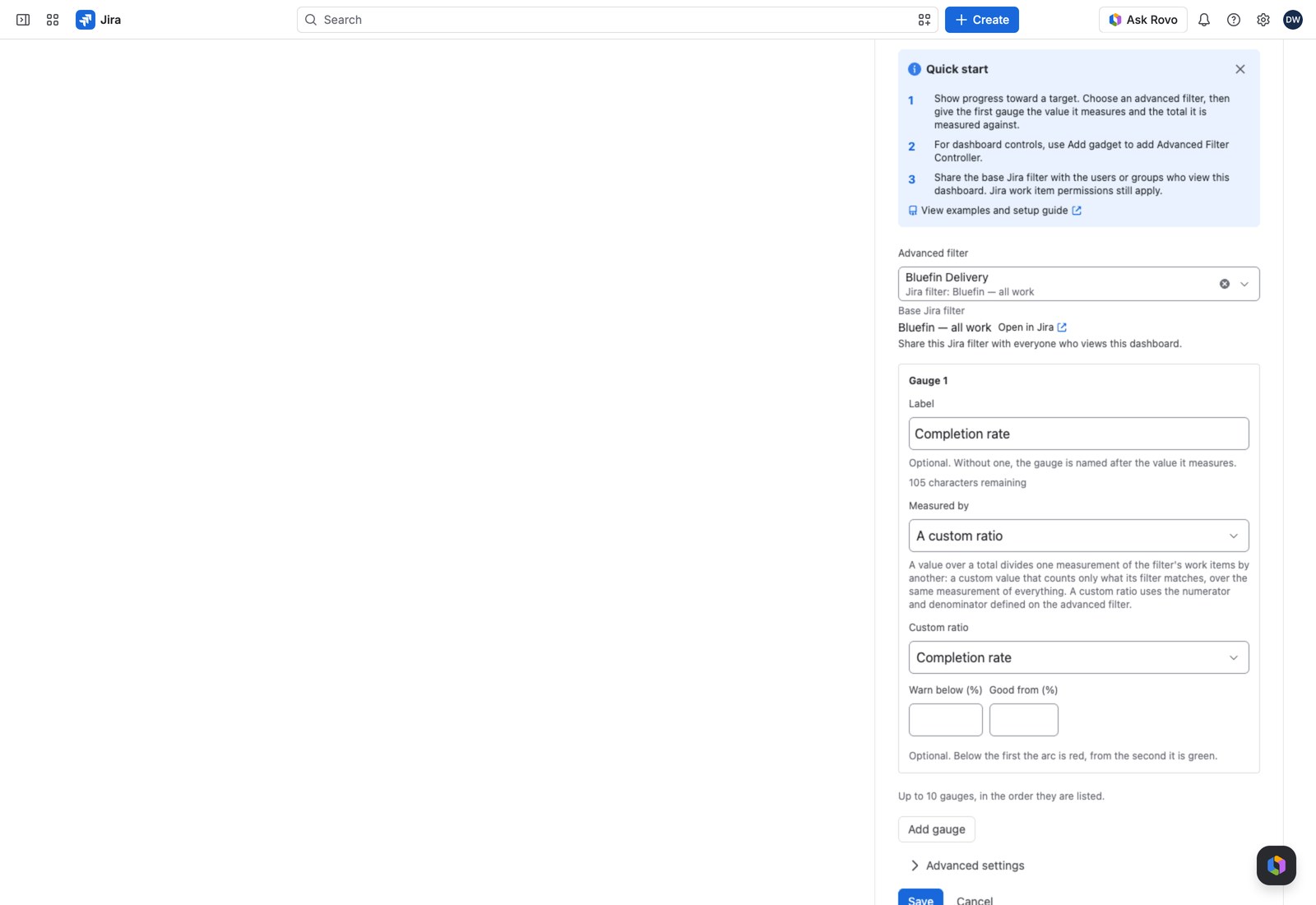
Task: Open the app switcher grid icon
Action: [53, 20]
